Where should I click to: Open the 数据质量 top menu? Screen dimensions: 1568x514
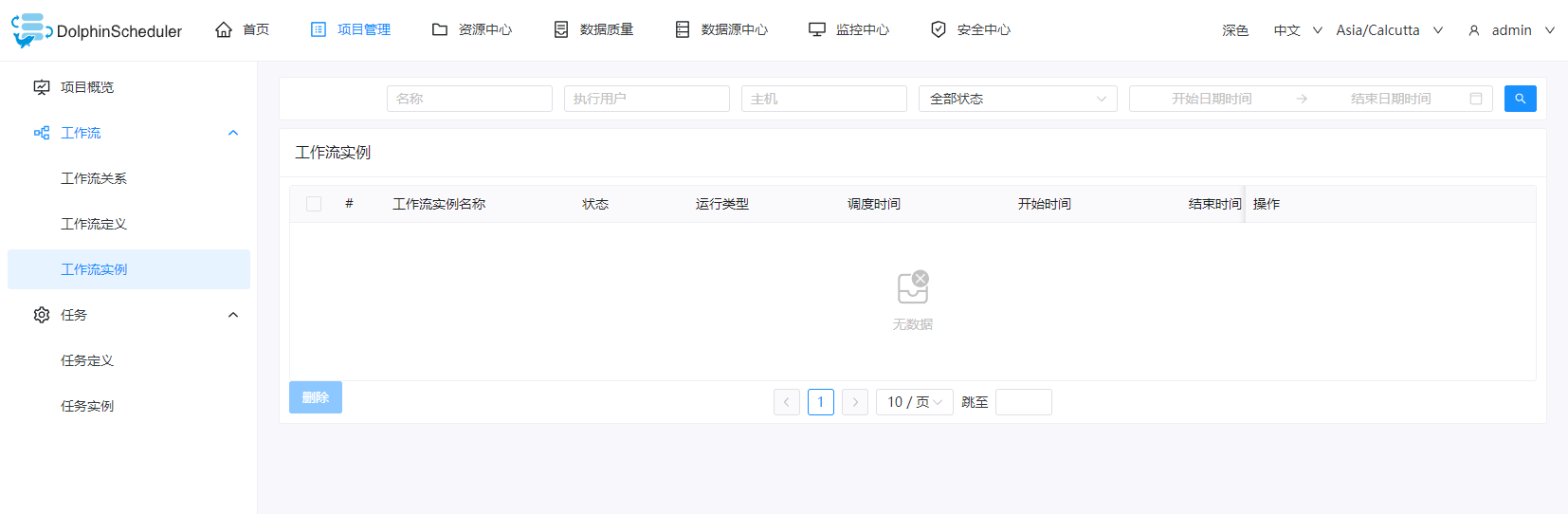[607, 29]
